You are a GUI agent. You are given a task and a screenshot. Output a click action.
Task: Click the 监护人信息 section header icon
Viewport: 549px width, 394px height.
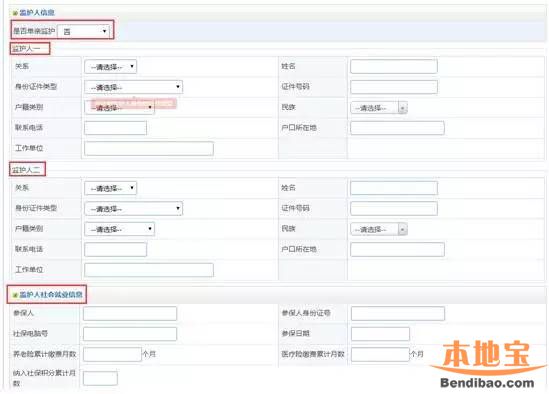tap(15, 13)
